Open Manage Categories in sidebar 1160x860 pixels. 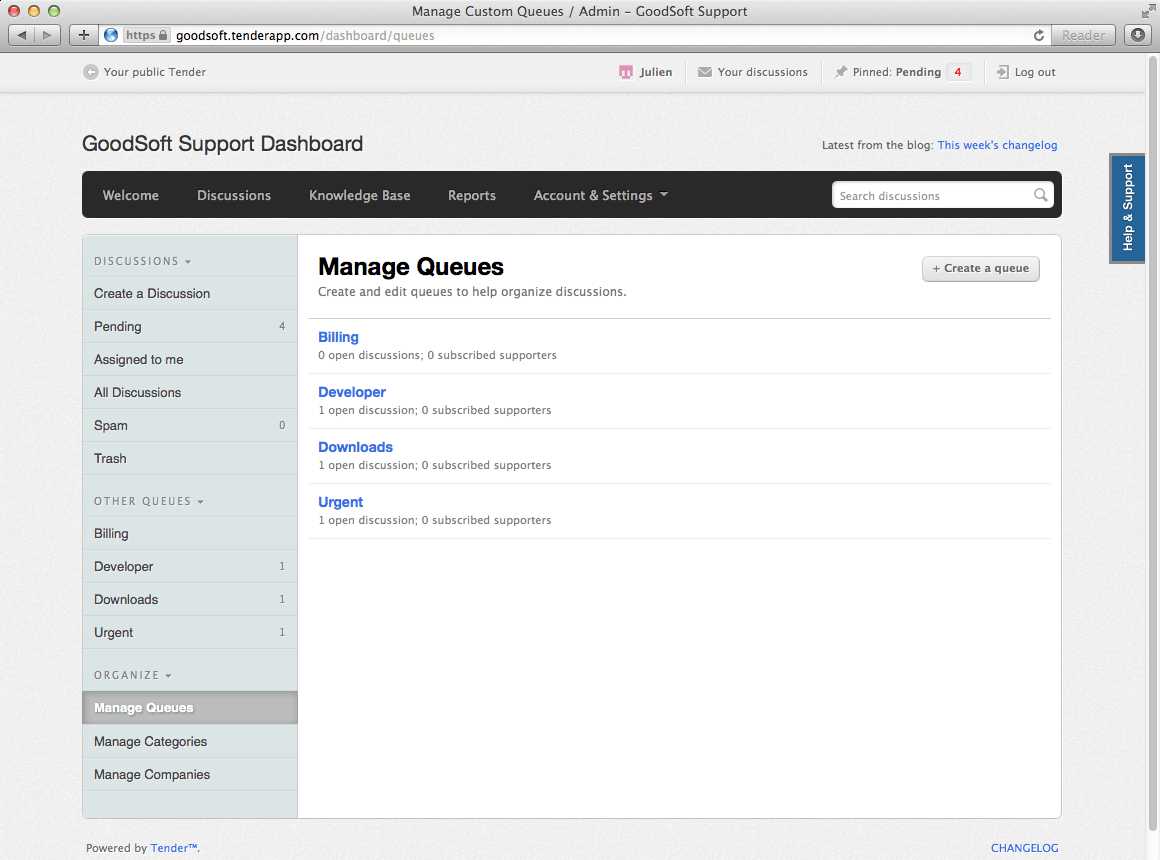(190, 741)
